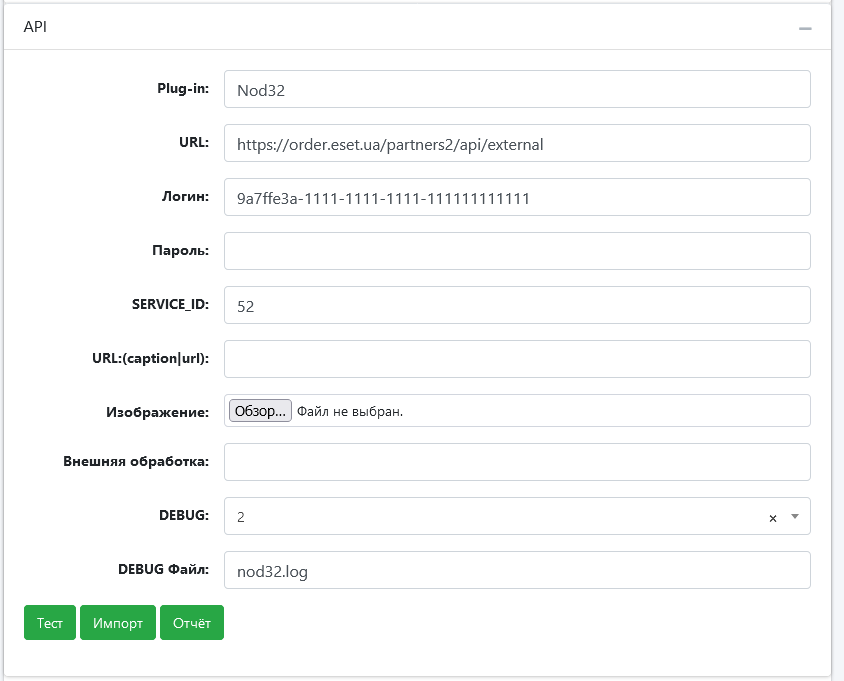
Task: Collapse the API panel with minus icon
Action: point(805,28)
